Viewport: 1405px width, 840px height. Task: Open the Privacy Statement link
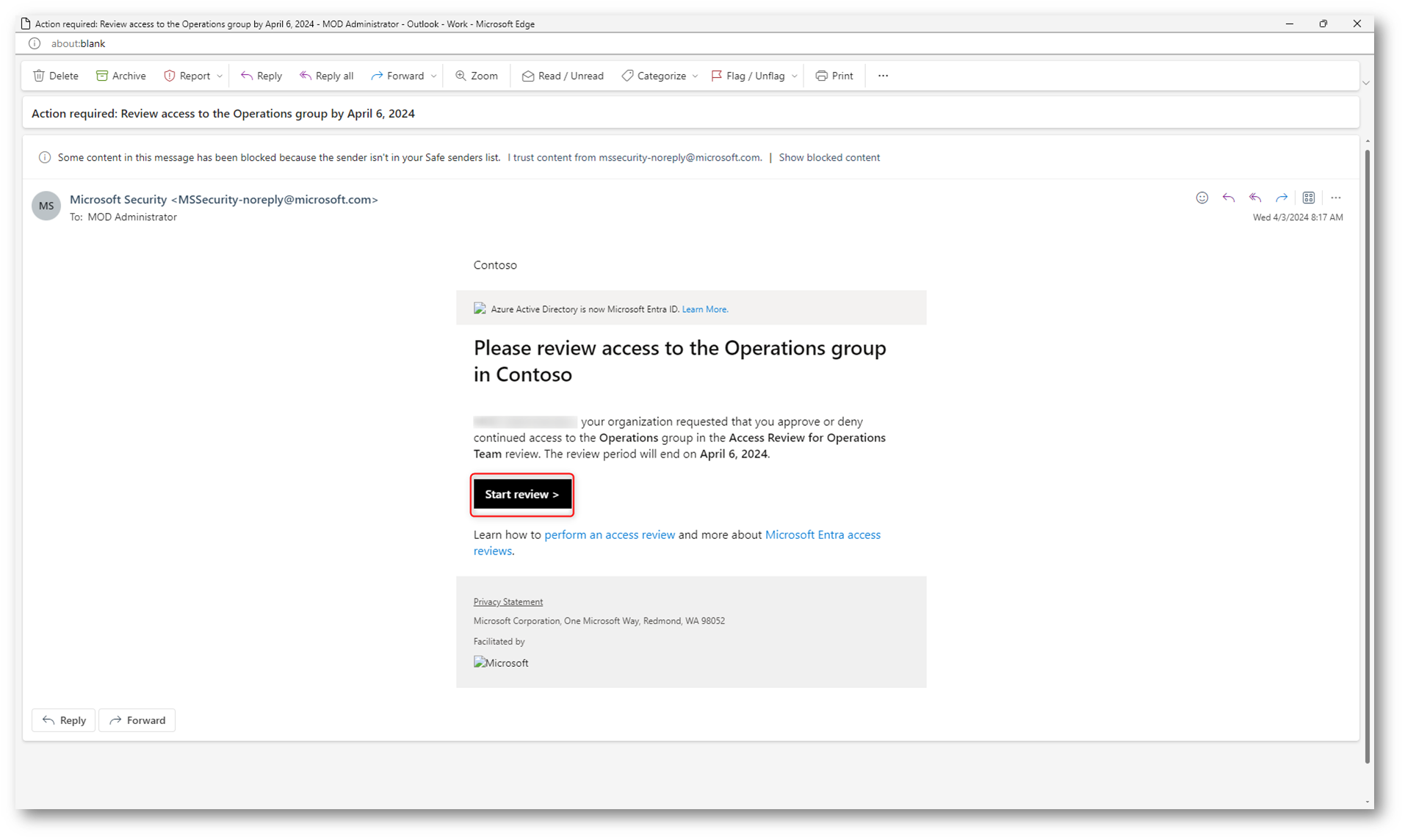(508, 601)
